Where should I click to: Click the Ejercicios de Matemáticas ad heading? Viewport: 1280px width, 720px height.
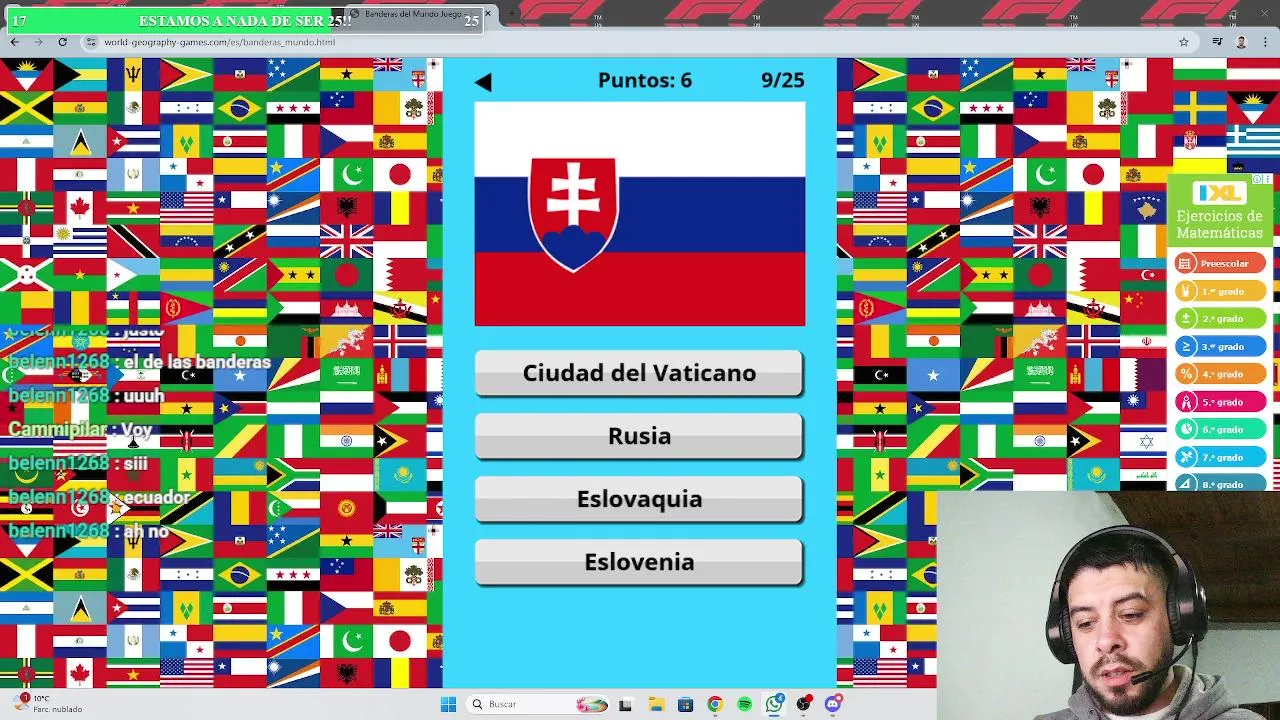coord(1219,224)
